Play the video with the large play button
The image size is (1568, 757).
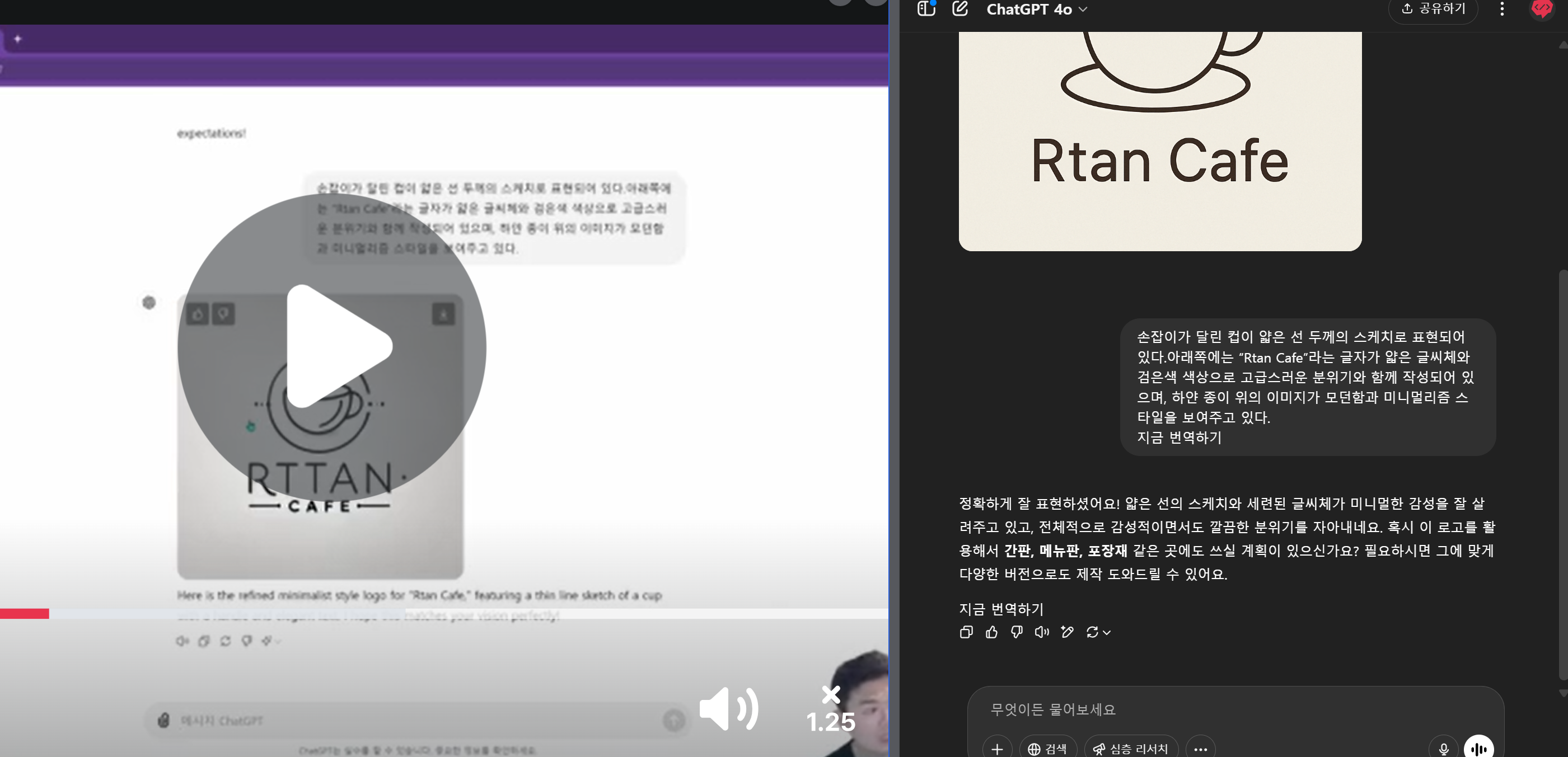pos(332,347)
